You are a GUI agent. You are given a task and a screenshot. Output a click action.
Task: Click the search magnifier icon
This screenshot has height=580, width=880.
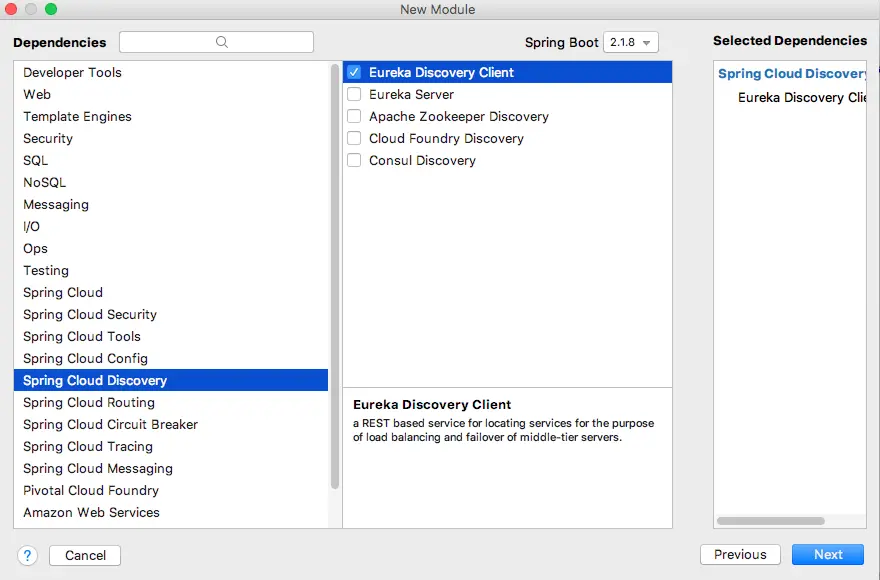(x=222, y=42)
